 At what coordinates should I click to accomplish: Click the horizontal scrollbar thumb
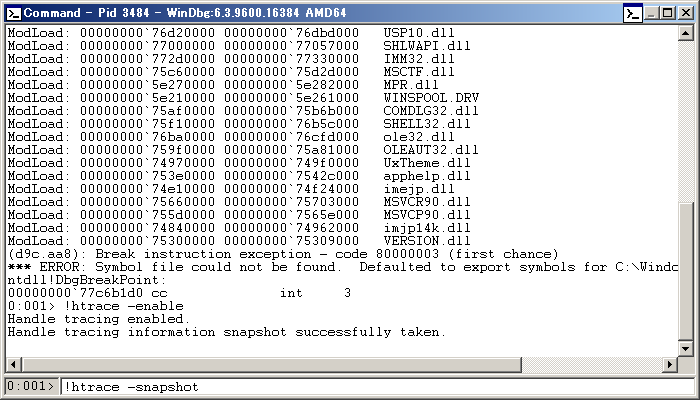pyautogui.click(x=271, y=364)
